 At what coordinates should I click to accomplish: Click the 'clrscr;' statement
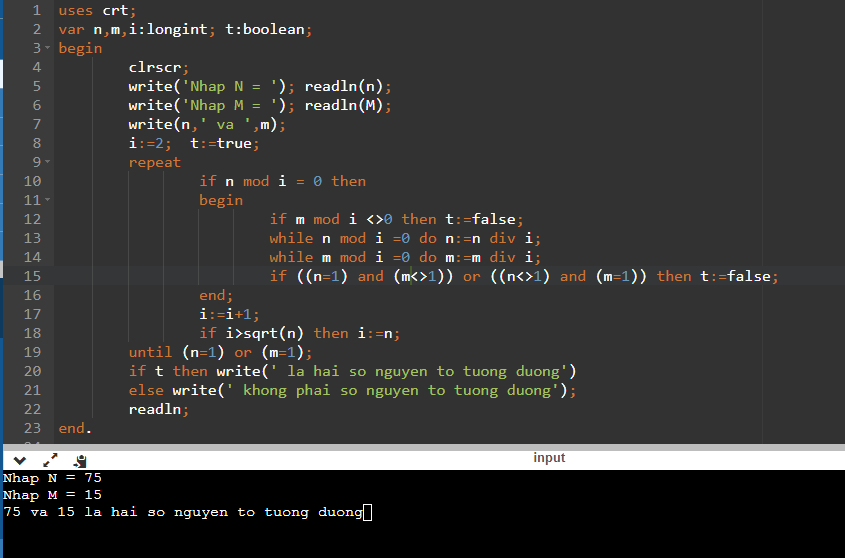[x=158, y=67]
